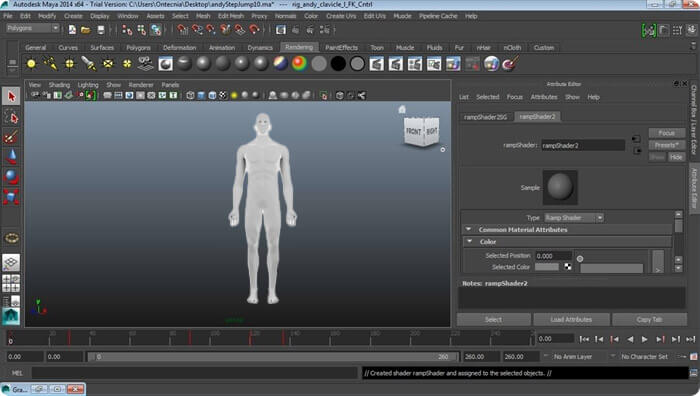Viewport: 700px width, 396px height.
Task: Activate the Lasso select tool
Action: point(11,117)
